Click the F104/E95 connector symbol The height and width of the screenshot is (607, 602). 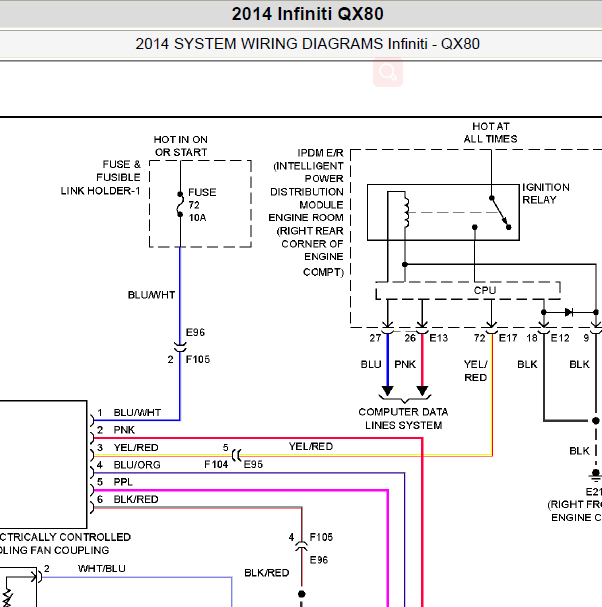237,455
